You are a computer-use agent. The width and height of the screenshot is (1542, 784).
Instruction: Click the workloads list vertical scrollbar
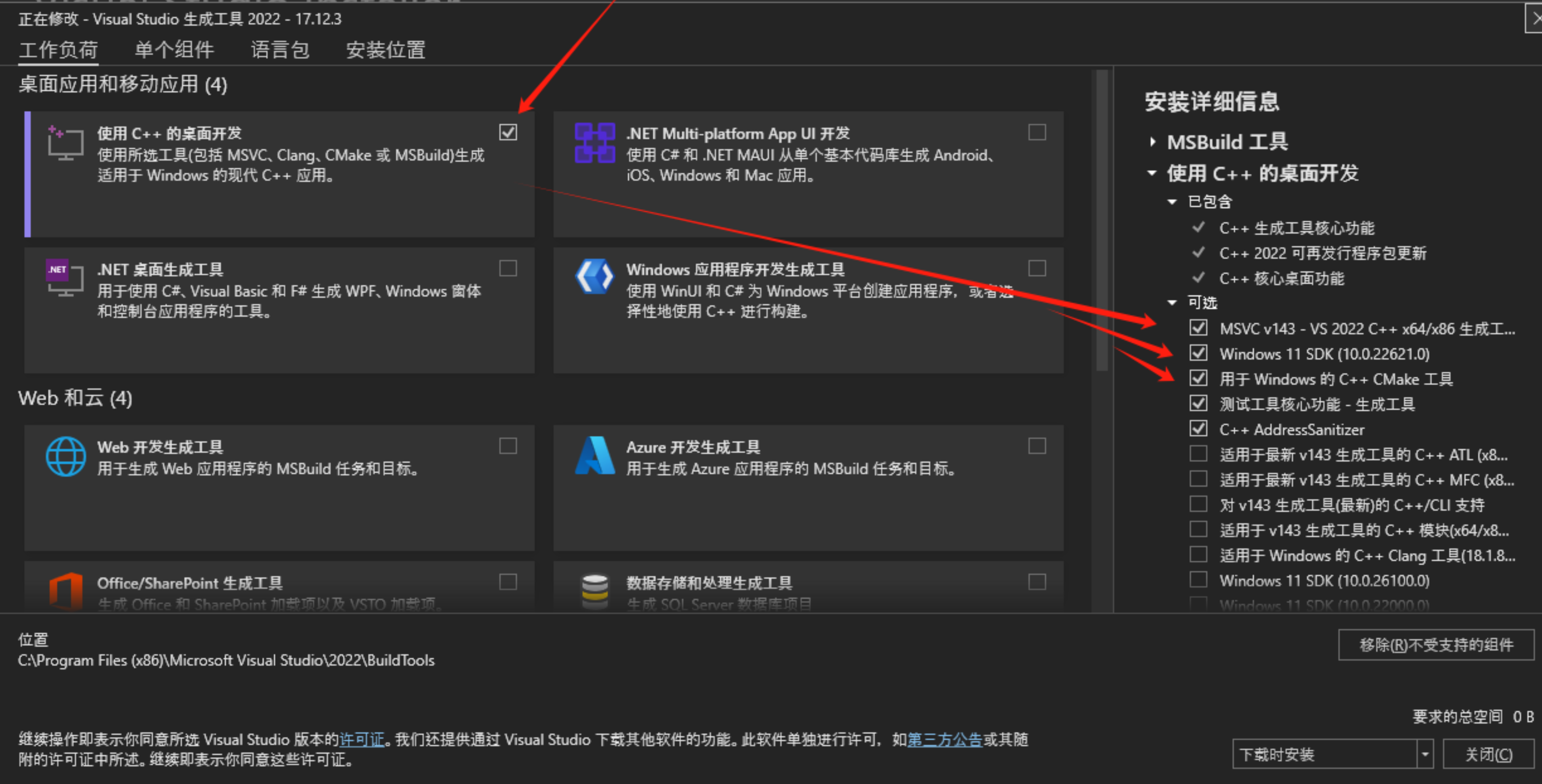[1102, 221]
